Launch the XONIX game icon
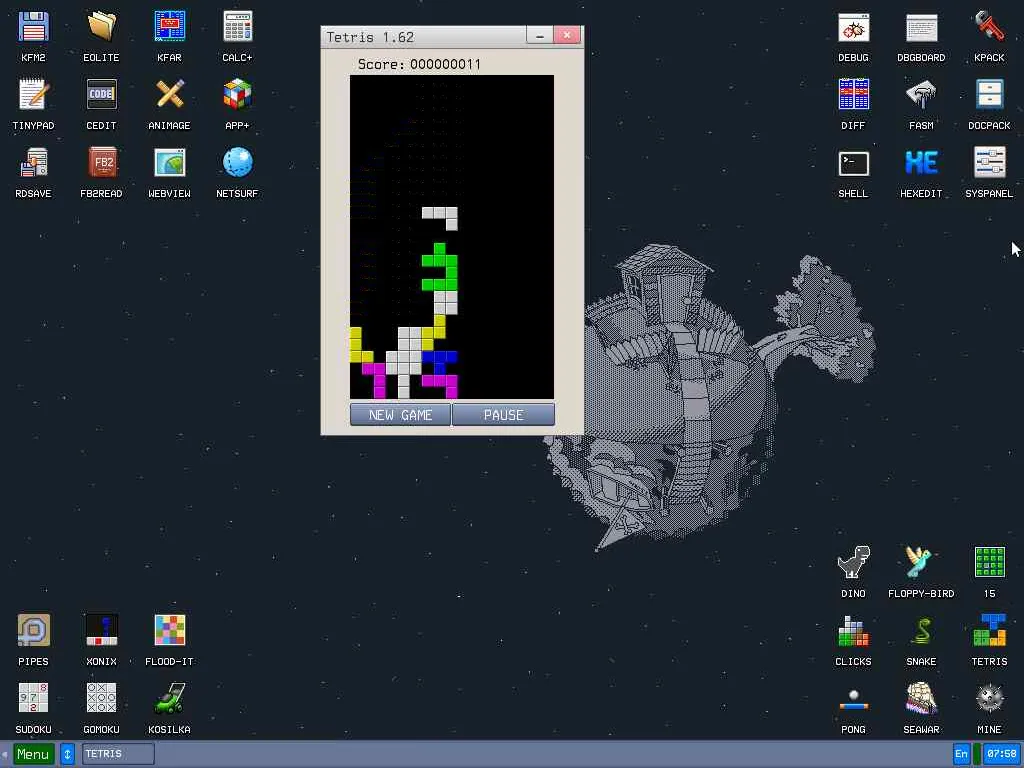The height and width of the screenshot is (768, 1024). (x=101, y=631)
